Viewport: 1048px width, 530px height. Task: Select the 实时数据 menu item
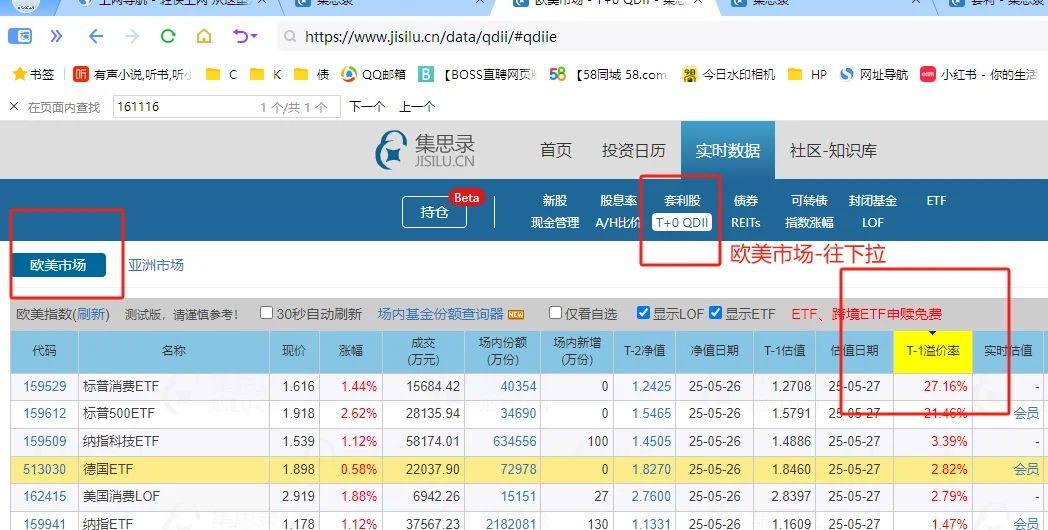tap(728, 150)
